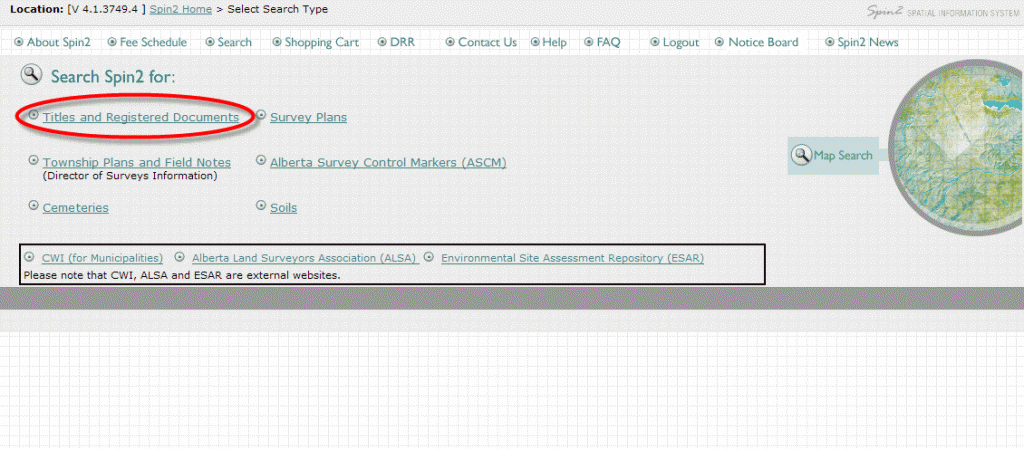This screenshot has height=449, width=1024.
Task: Open the Survey Plans search
Action: pos(308,117)
